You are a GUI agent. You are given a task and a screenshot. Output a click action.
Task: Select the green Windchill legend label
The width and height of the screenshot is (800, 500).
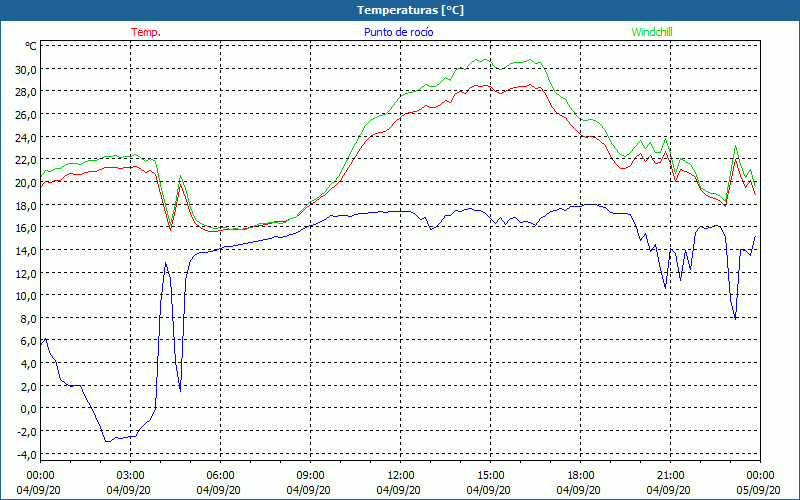(652, 32)
